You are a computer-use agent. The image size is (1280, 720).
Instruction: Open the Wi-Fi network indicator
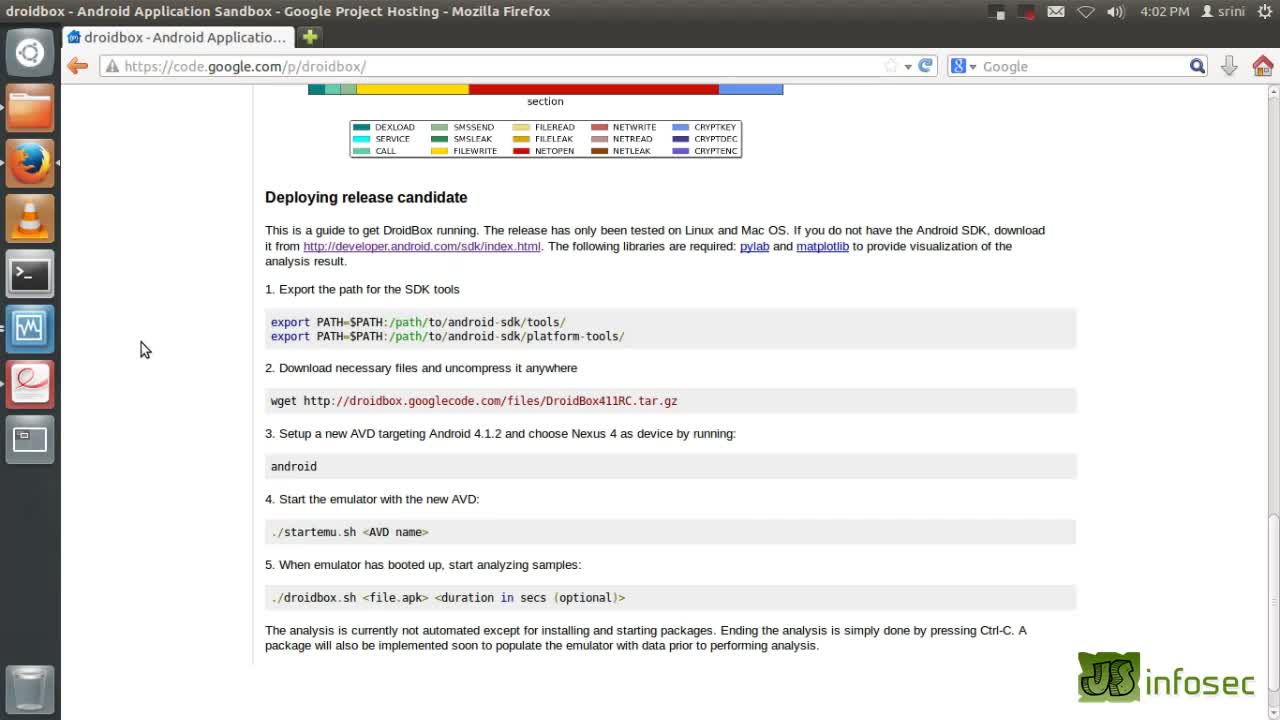1086,12
